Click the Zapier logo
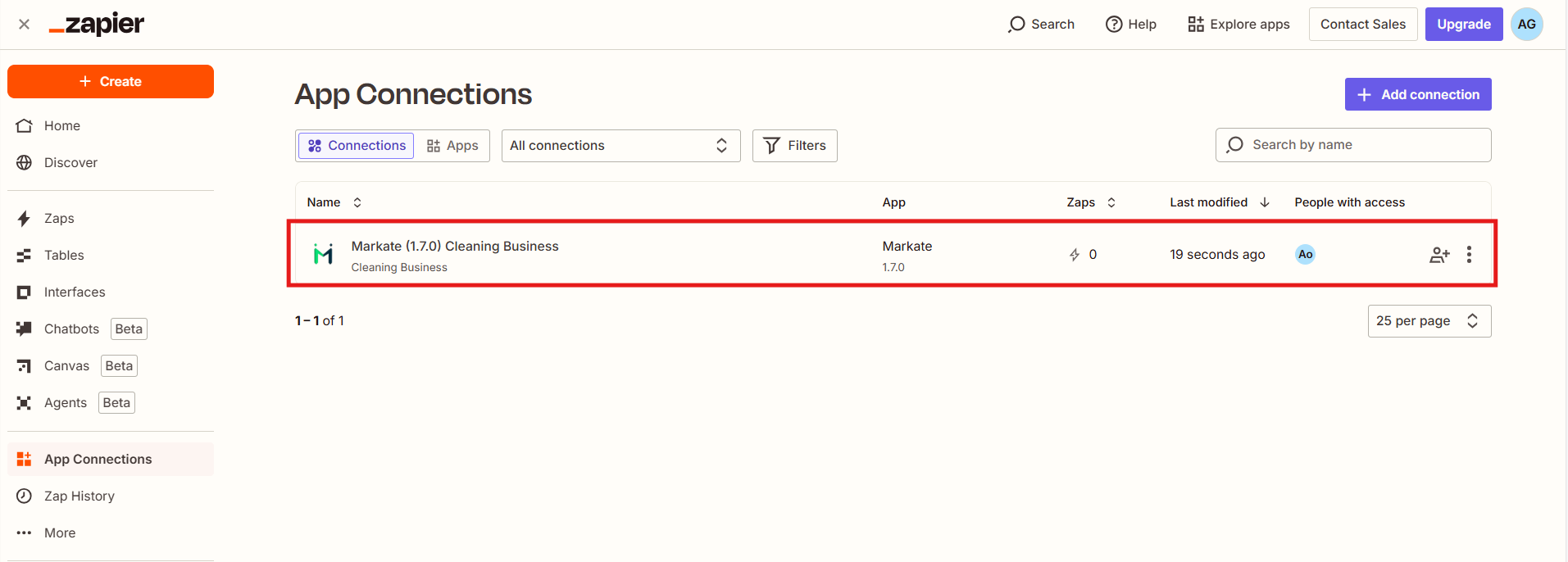The height and width of the screenshot is (562, 1568). click(97, 25)
